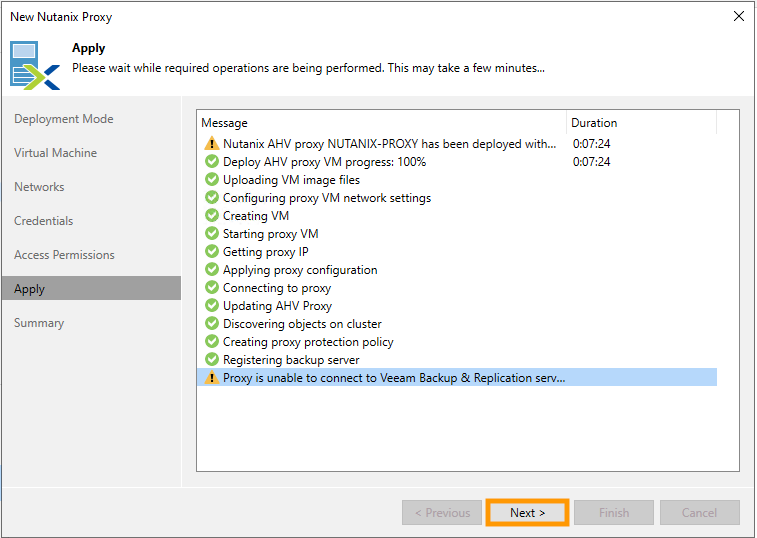Select row 'Connecting to proxy'
Image resolution: width=757 pixels, height=538 pixels.
point(457,287)
